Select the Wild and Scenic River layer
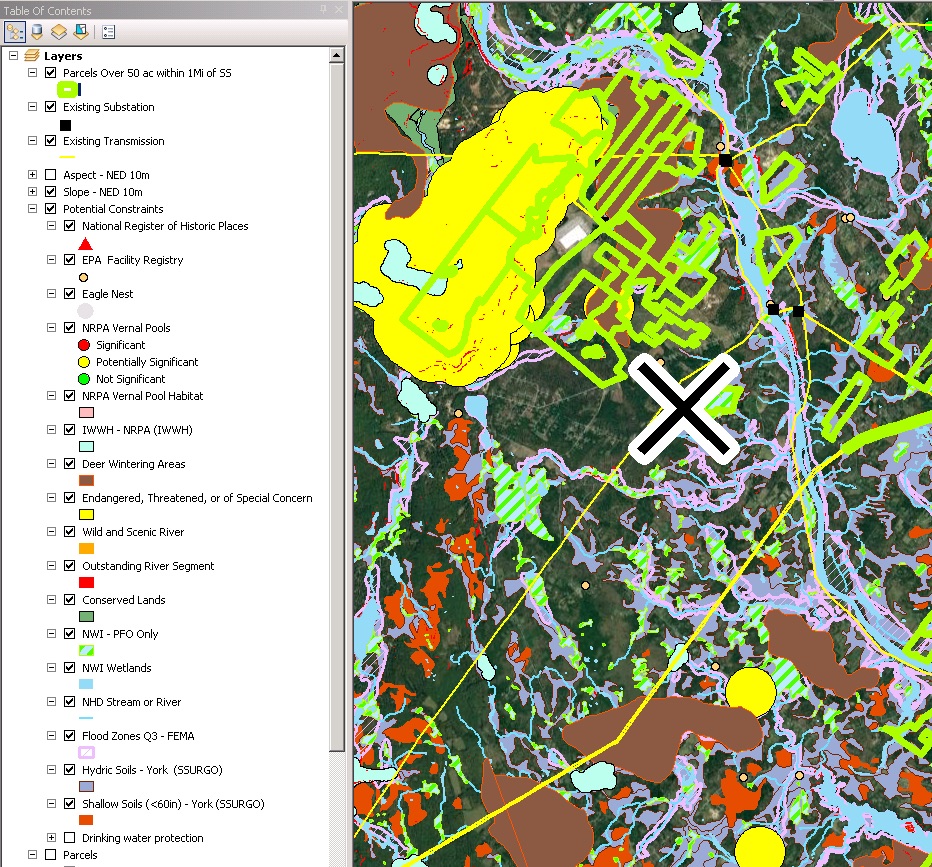The height and width of the screenshot is (867, 932). click(133, 532)
